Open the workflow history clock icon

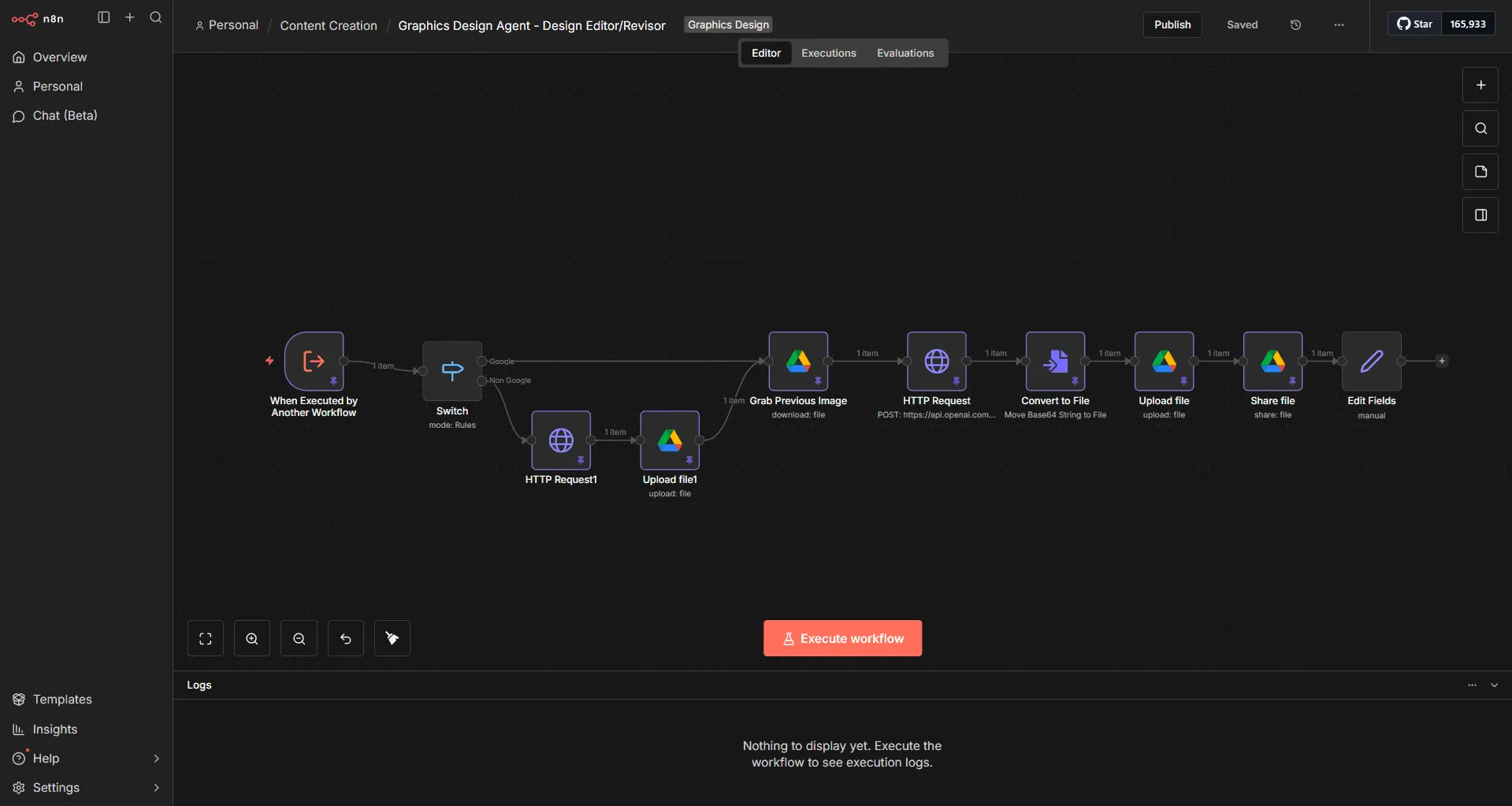click(1295, 25)
